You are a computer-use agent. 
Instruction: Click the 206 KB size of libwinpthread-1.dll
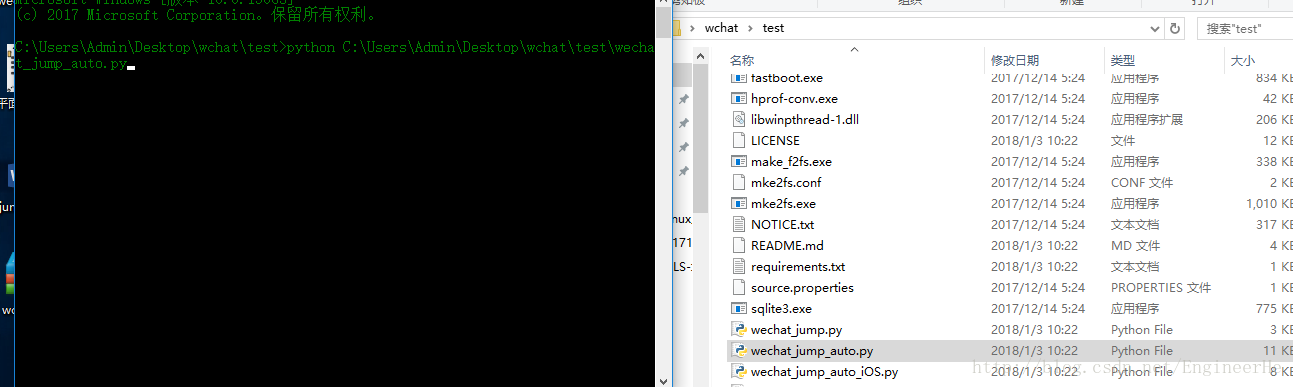click(1274, 119)
